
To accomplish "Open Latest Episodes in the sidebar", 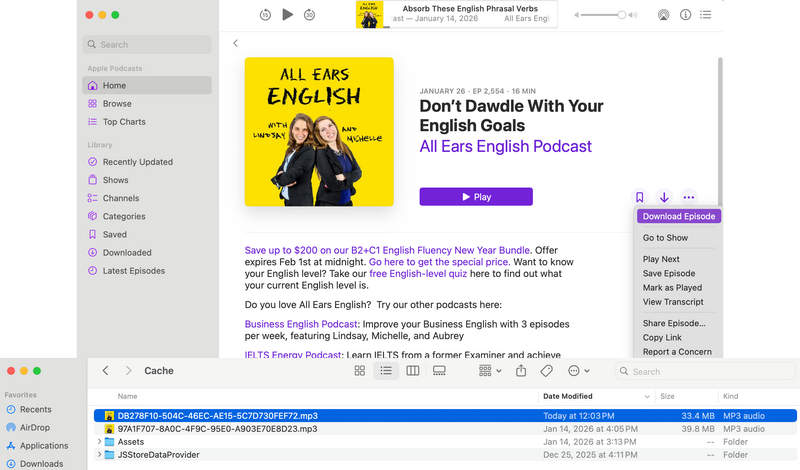I will (147, 270).
